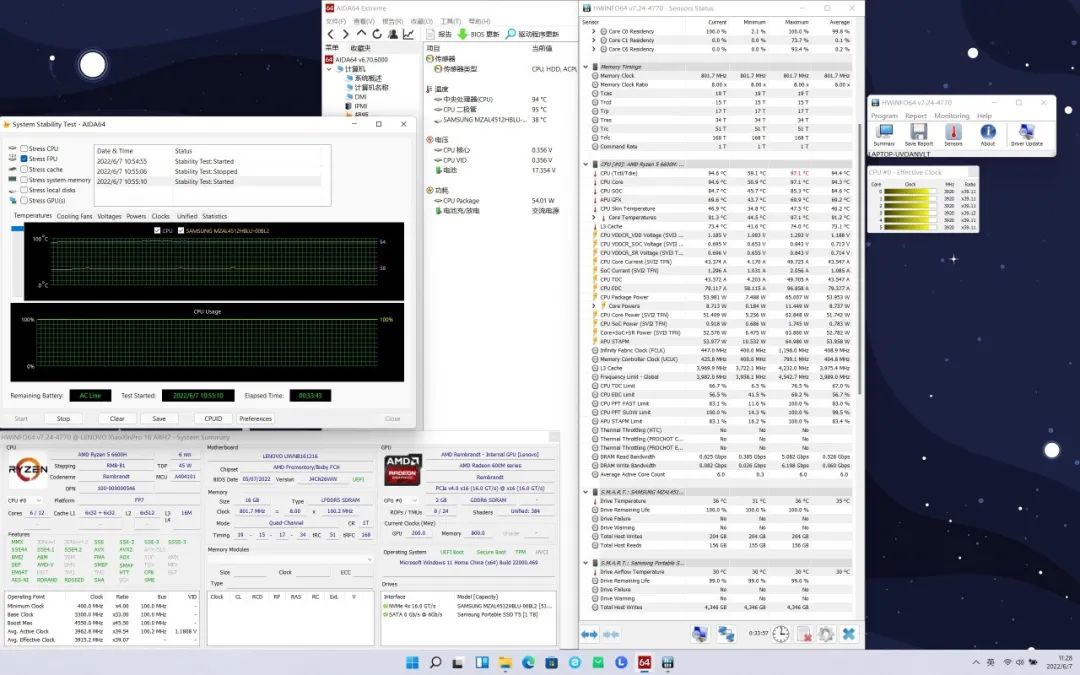Collapse the computer tree node in AIDA64 sidebar
This screenshot has height=675, width=1080.
329,69
